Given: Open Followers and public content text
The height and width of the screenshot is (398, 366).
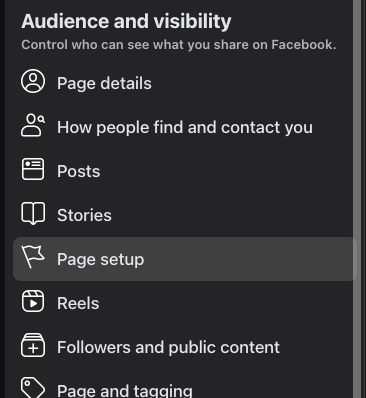Looking at the screenshot, I should 168,347.
